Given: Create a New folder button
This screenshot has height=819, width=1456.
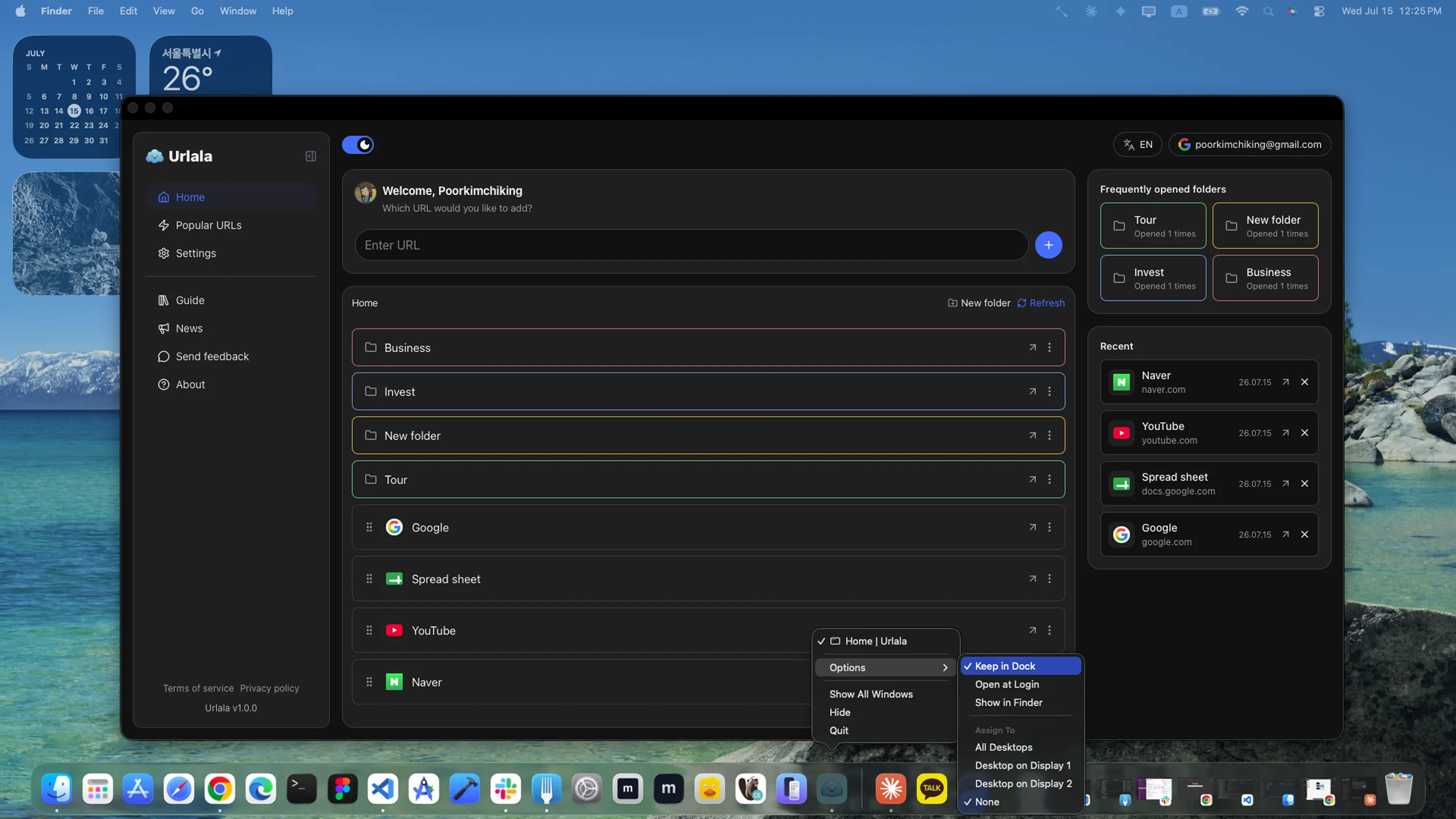Looking at the screenshot, I should click(x=979, y=303).
